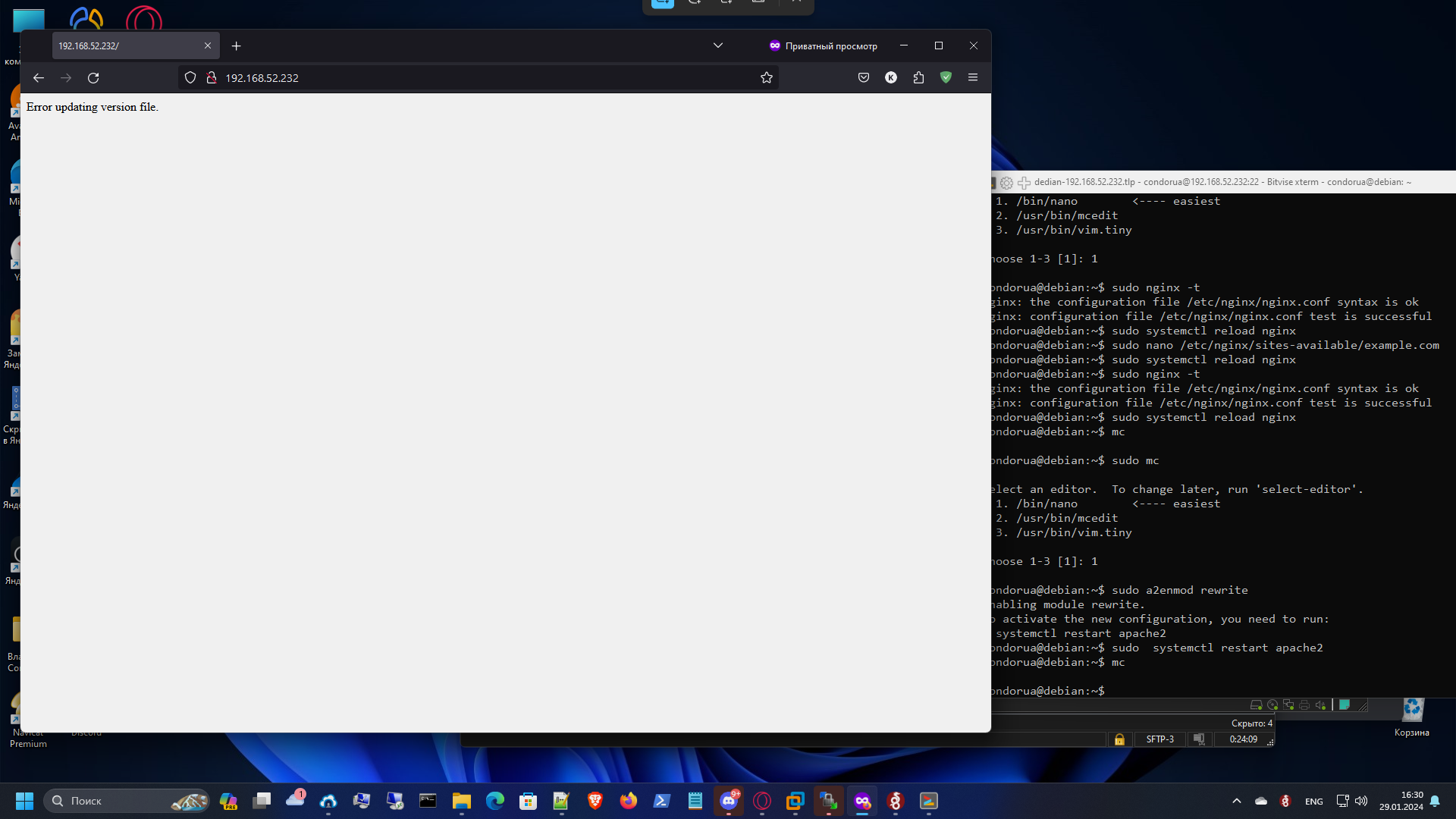Open xterm settings gear in title bar

pyautogui.click(x=1006, y=183)
